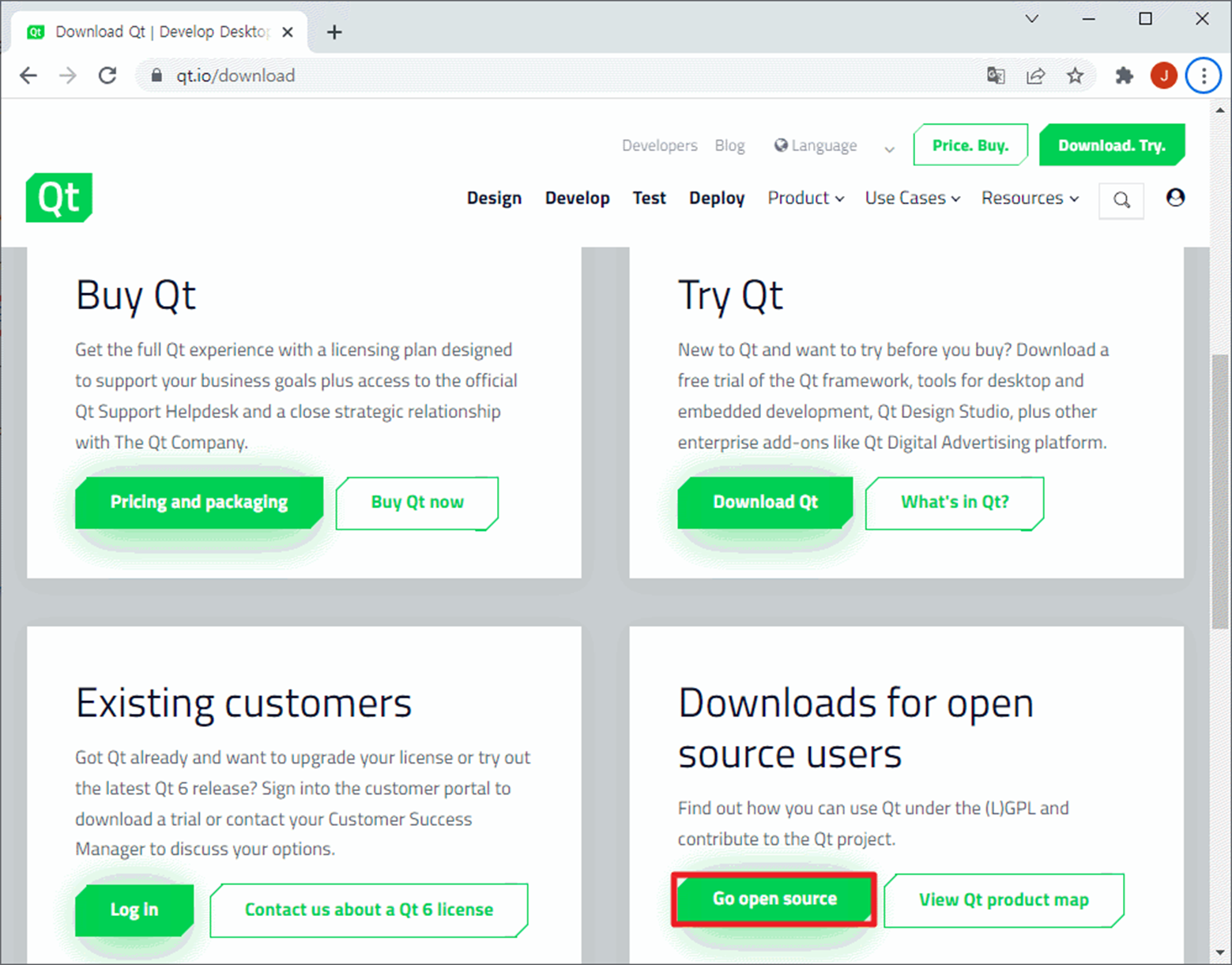Click Contact us about a Qt 6 license
1232x965 pixels.
369,910
